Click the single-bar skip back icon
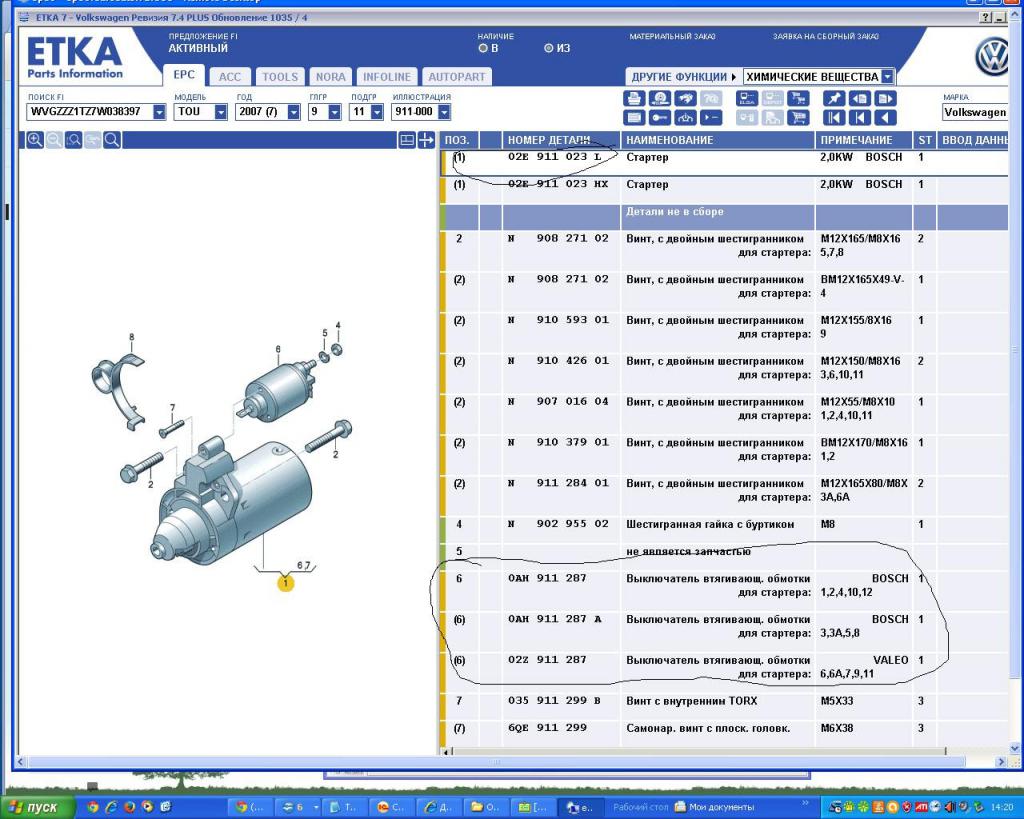This screenshot has height=819, width=1024. [x=859, y=118]
